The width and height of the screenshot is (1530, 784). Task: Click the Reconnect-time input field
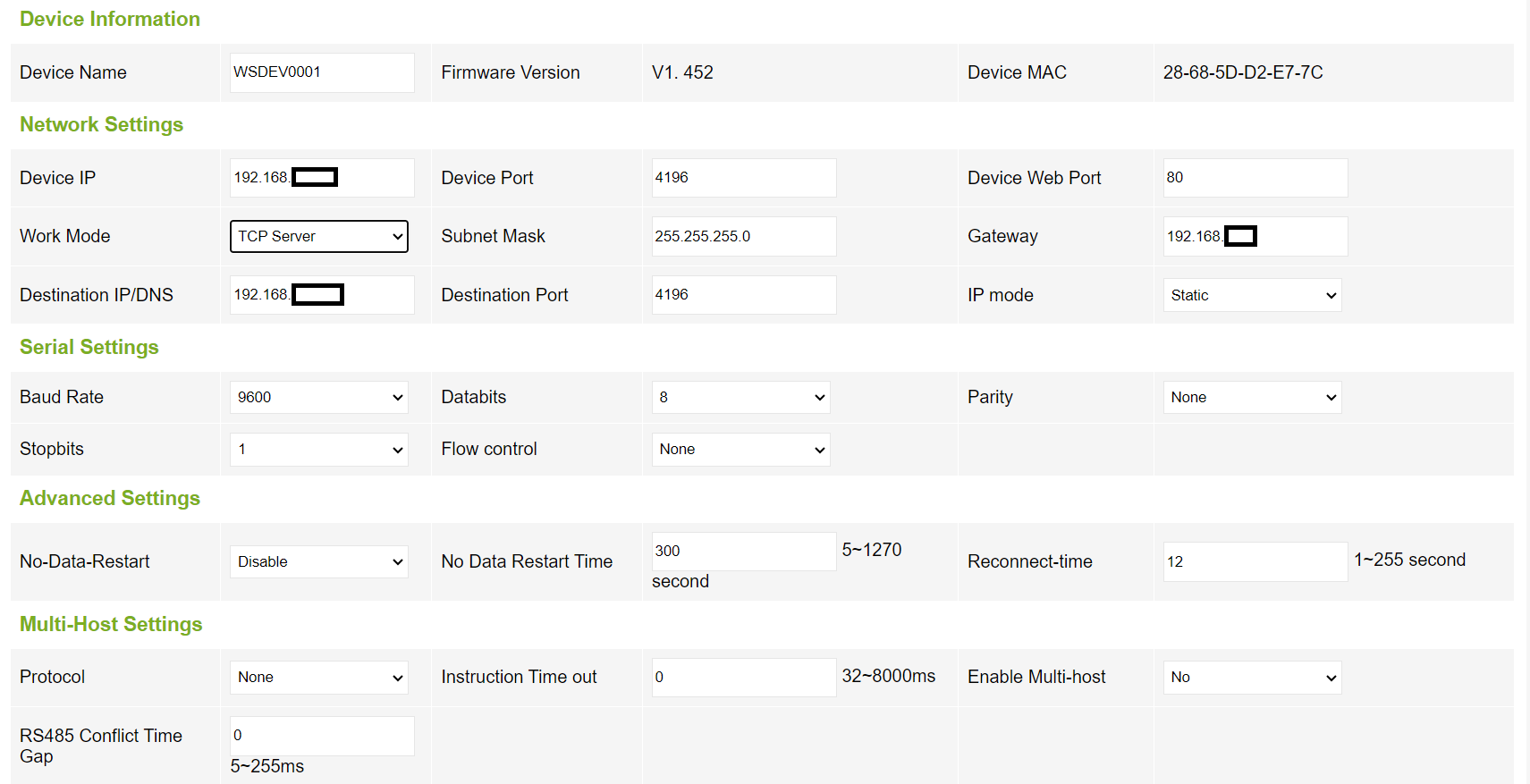[1255, 561]
